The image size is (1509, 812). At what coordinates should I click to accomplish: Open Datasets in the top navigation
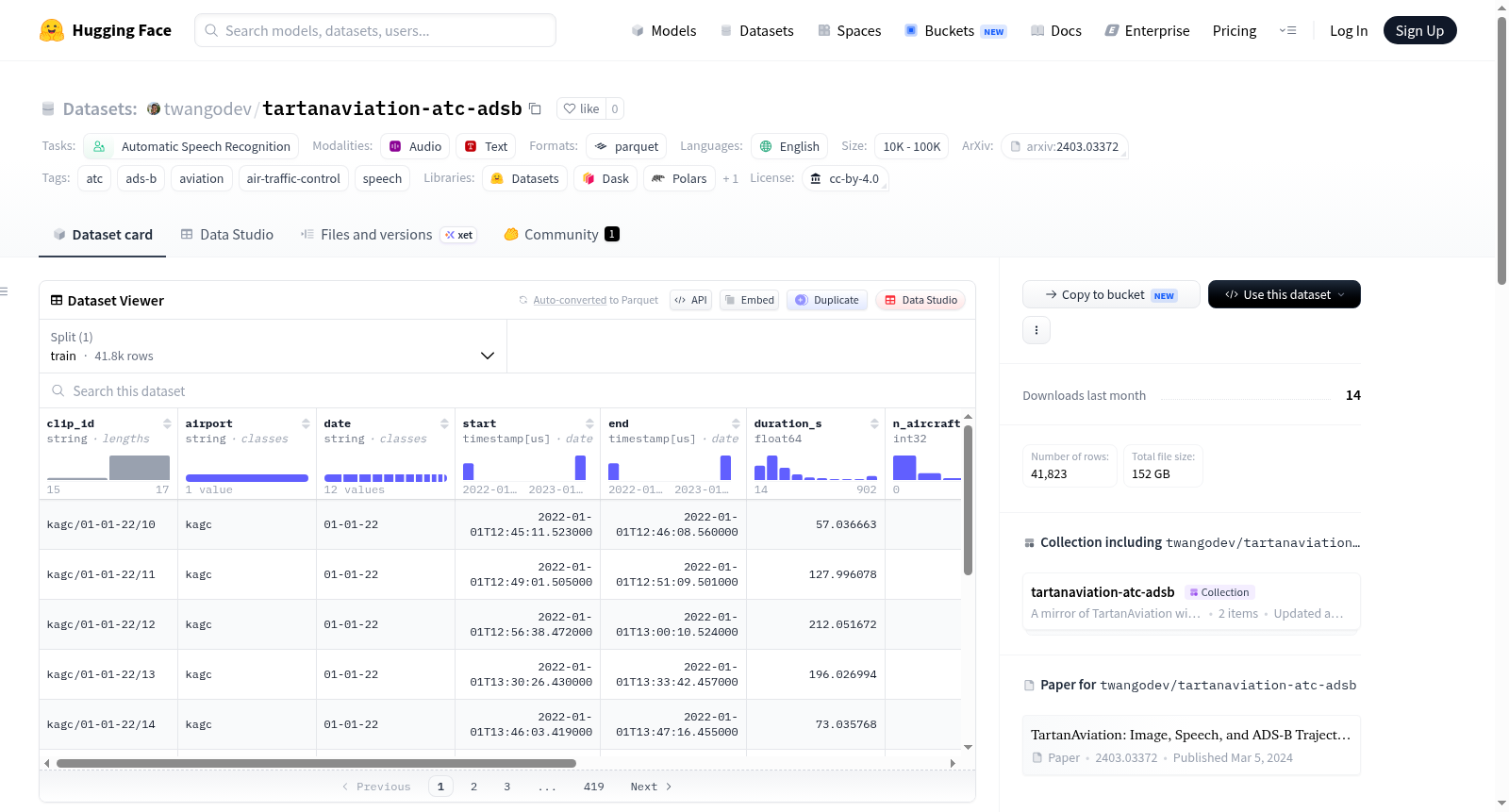click(x=757, y=31)
